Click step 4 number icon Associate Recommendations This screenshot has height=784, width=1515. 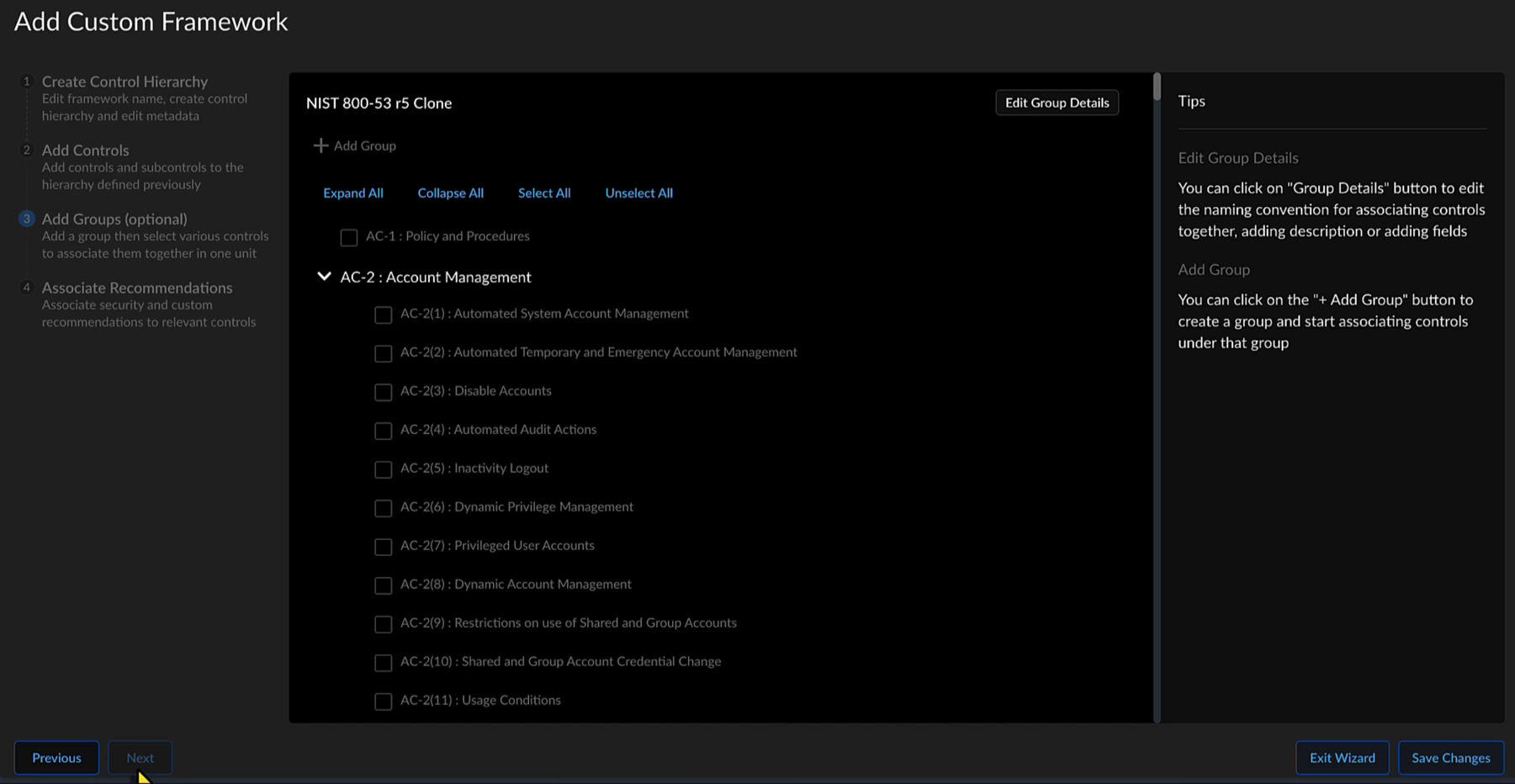point(26,288)
